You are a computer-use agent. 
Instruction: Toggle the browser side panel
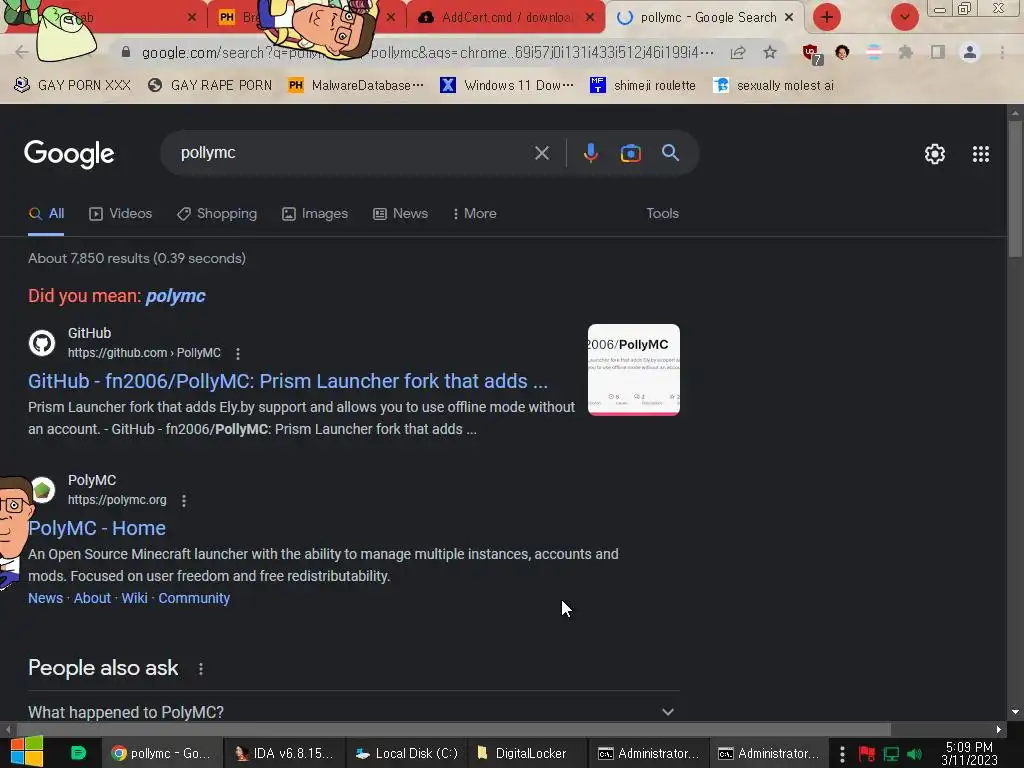937,52
